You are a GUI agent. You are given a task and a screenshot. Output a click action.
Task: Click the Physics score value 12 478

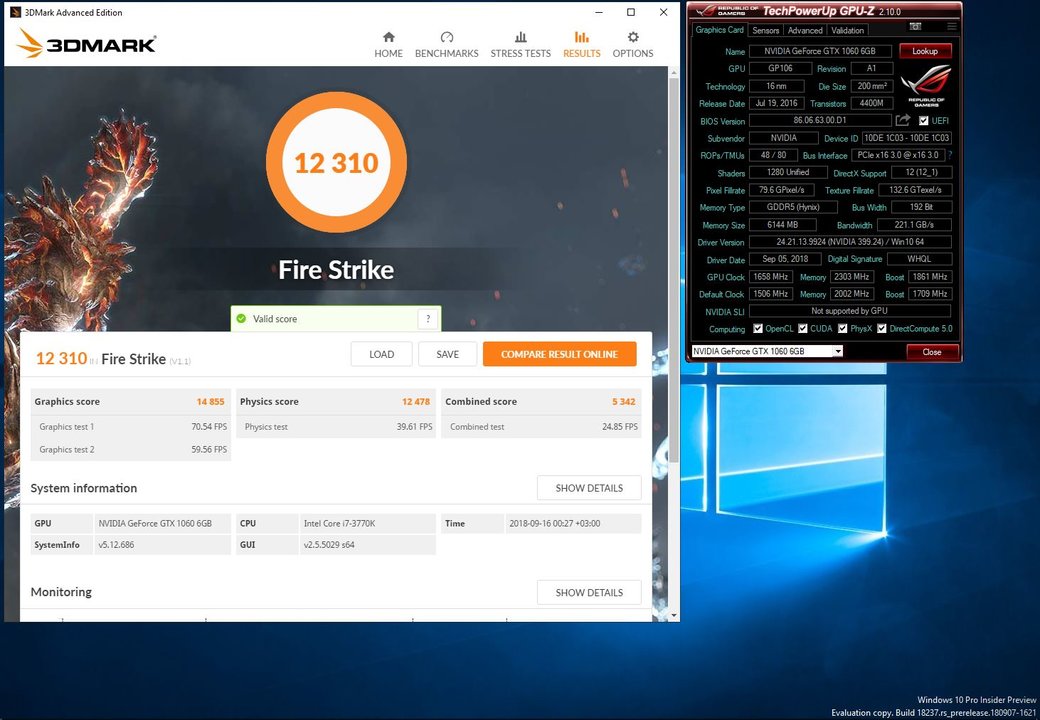(416, 402)
